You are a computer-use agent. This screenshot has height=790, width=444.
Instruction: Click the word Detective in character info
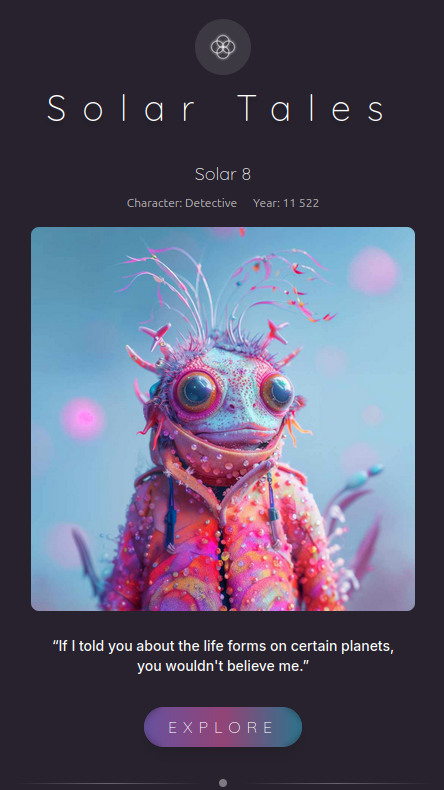pyautogui.click(x=211, y=203)
